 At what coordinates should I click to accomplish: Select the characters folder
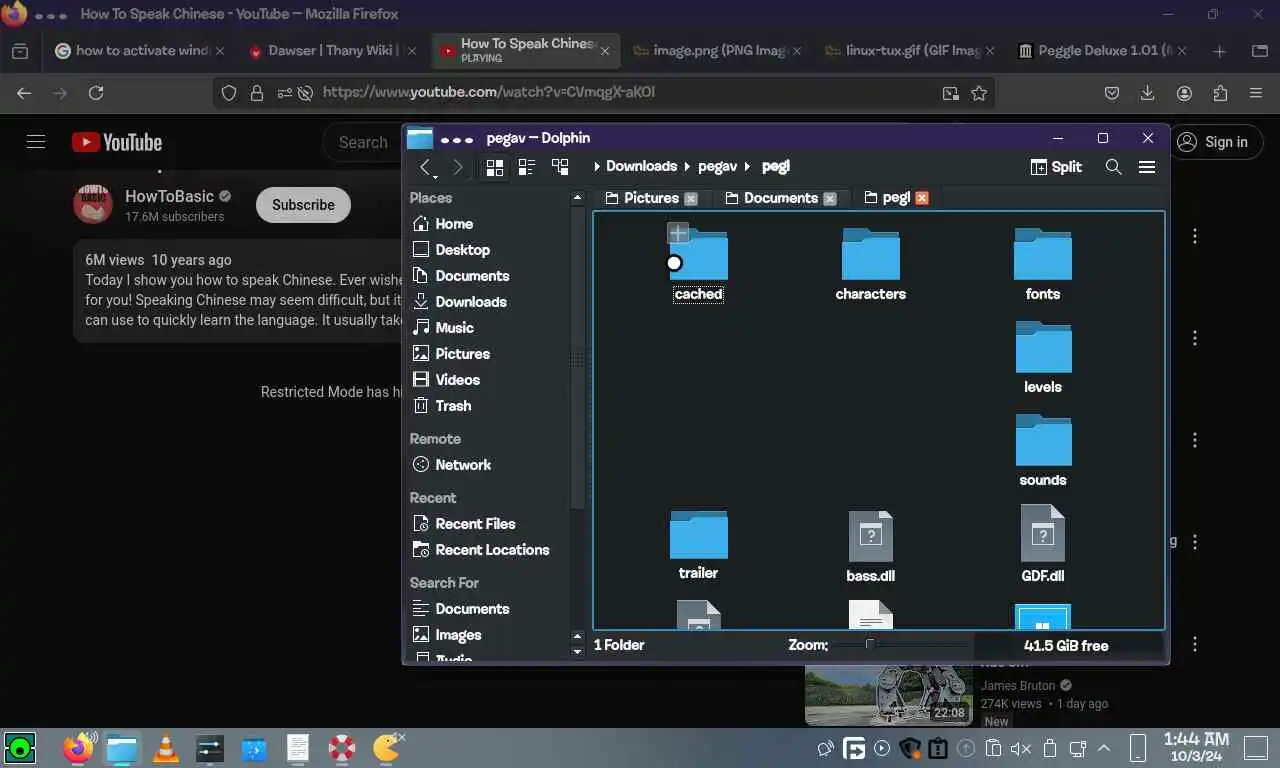(x=871, y=265)
